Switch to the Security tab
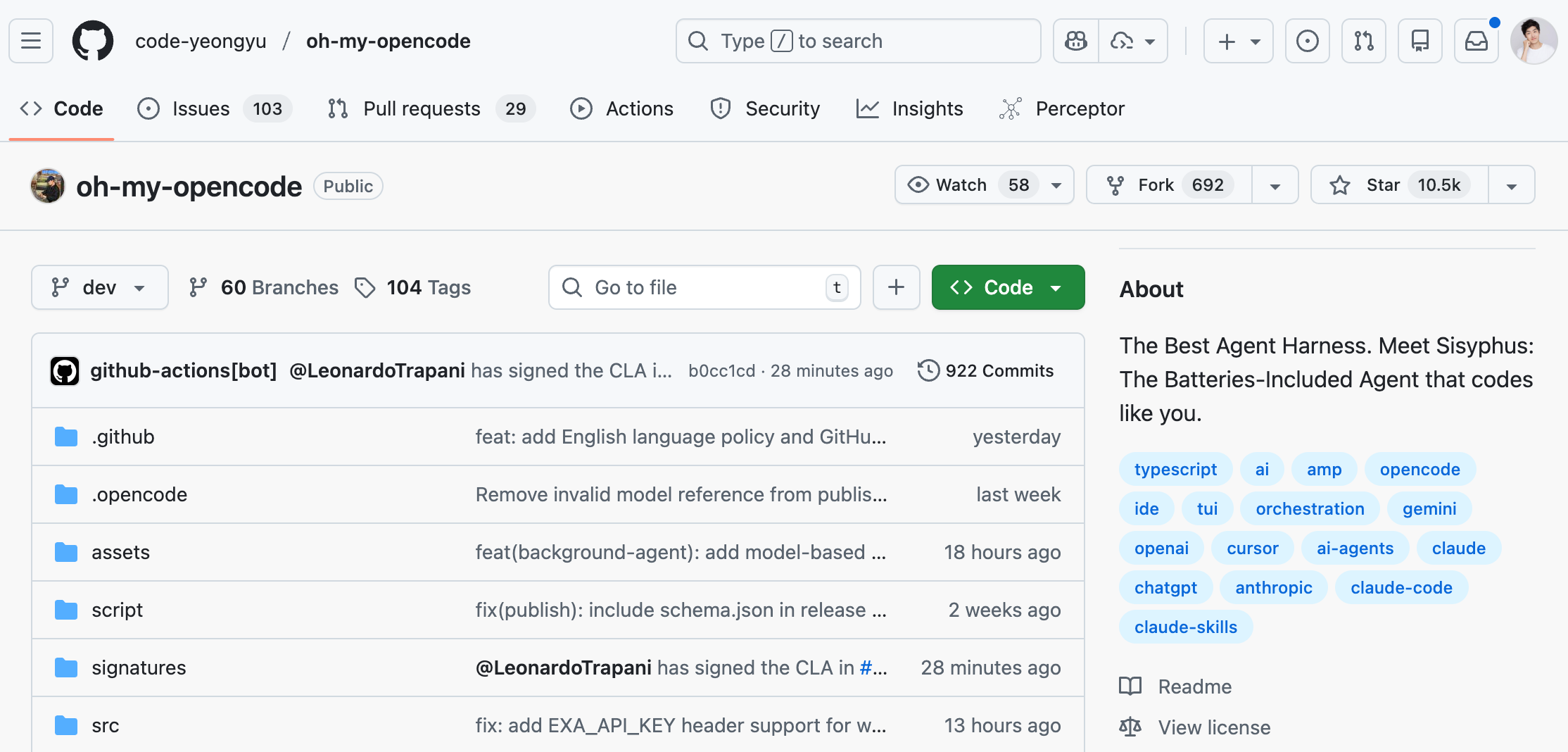This screenshot has height=752, width=1568. 765,108
